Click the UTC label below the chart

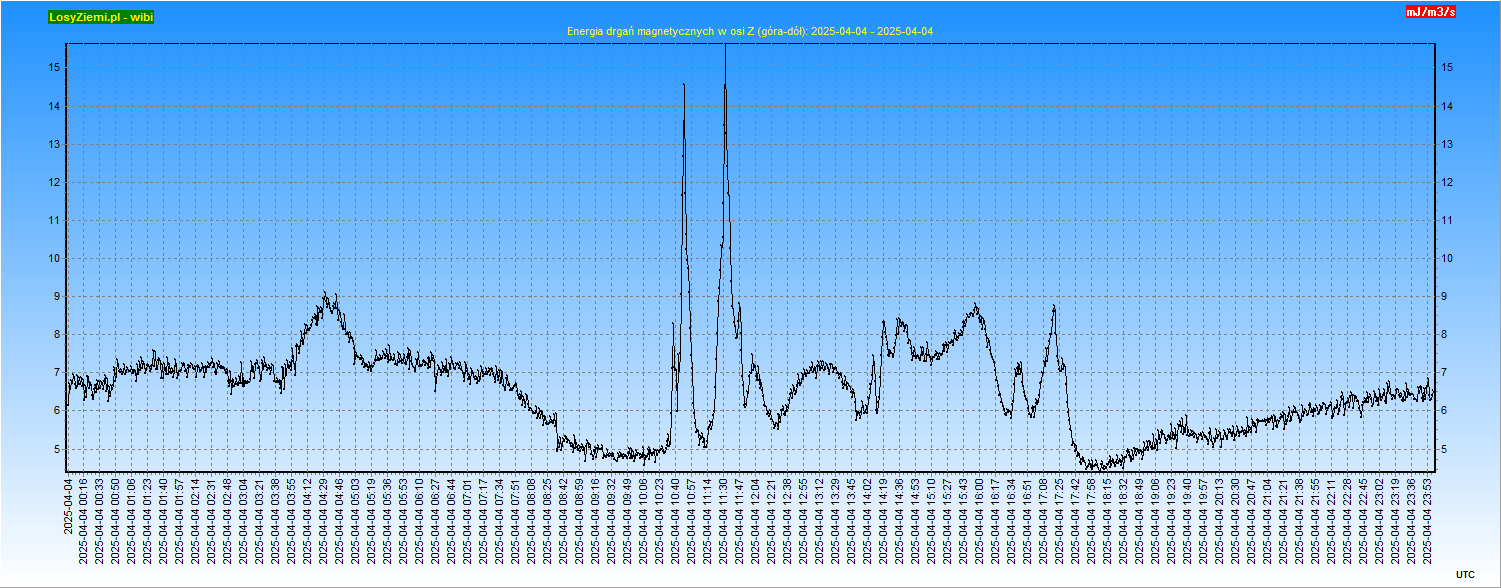tap(1464, 574)
